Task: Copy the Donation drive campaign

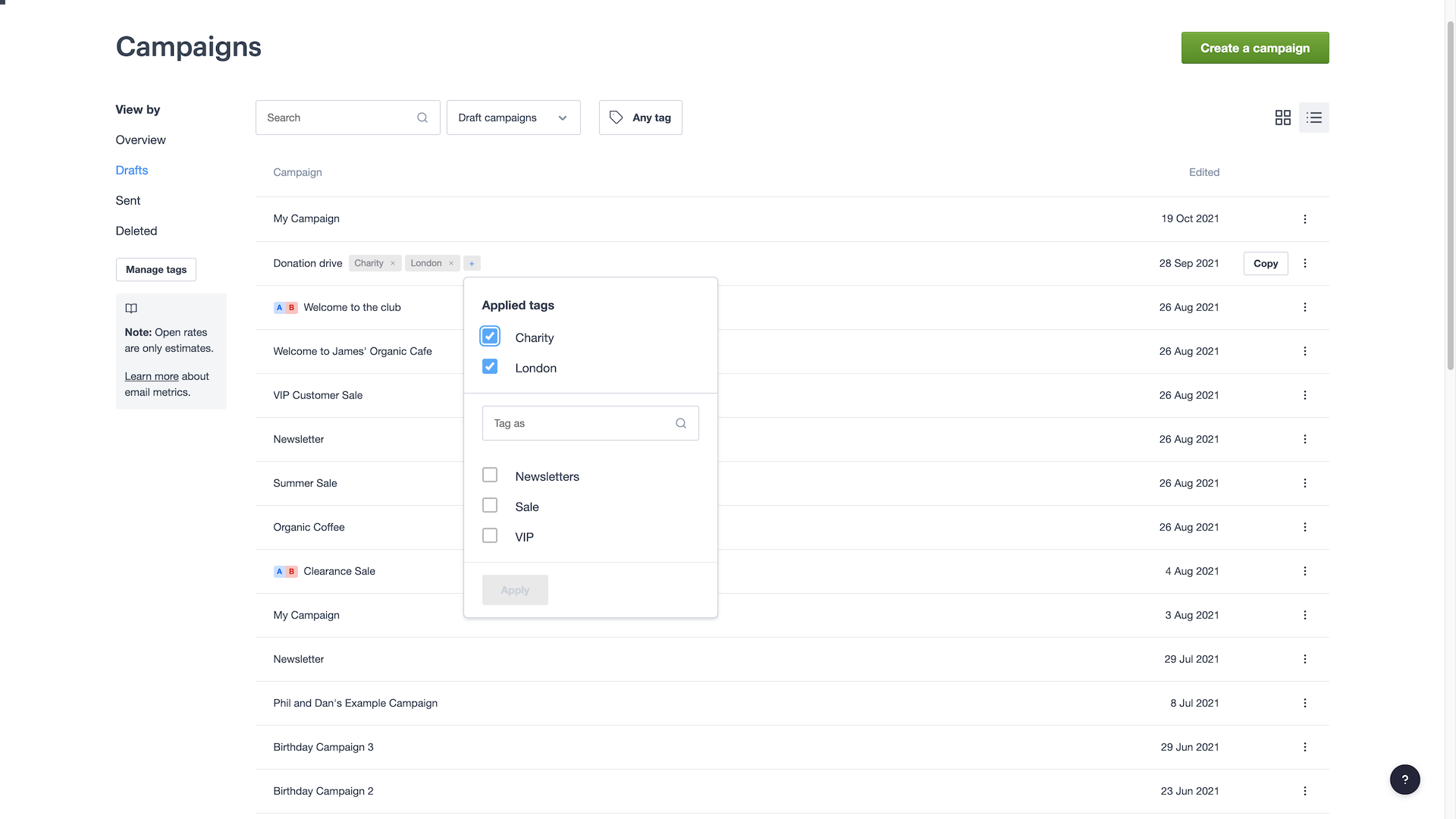Action: [1265, 263]
